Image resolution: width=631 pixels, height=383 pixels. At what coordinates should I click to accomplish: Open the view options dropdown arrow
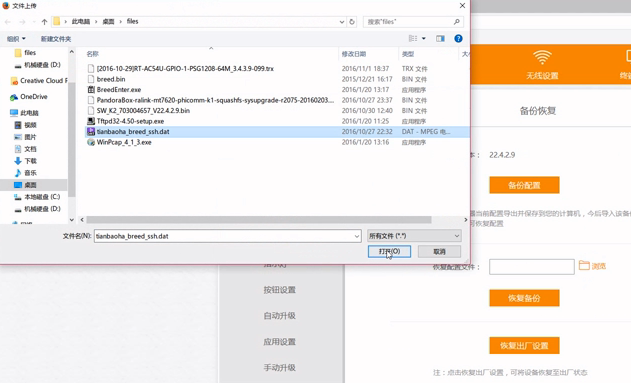pos(423,39)
